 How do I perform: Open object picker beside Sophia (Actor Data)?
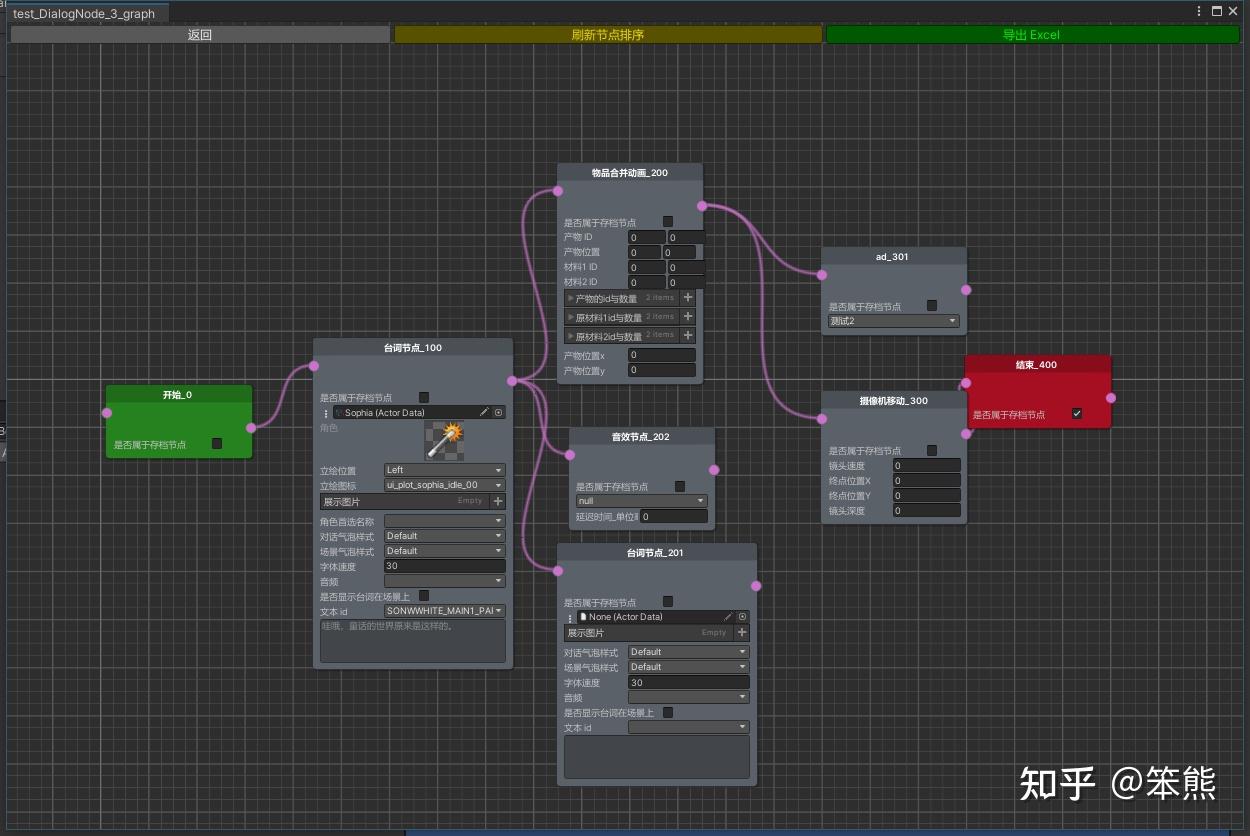pyautogui.click(x=499, y=412)
